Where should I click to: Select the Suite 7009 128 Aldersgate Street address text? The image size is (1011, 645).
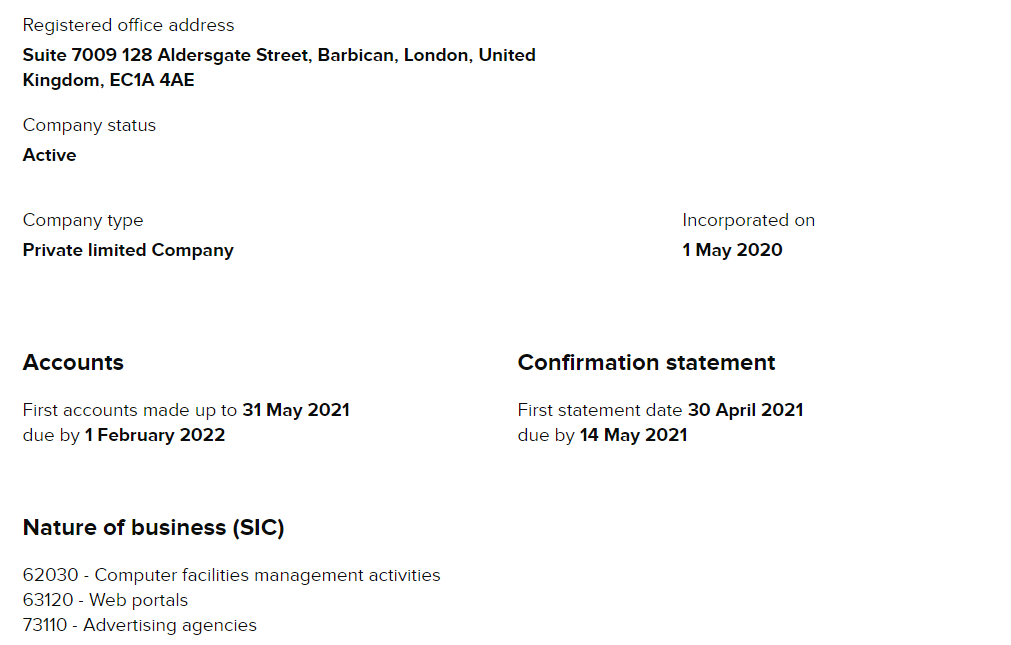click(166, 55)
